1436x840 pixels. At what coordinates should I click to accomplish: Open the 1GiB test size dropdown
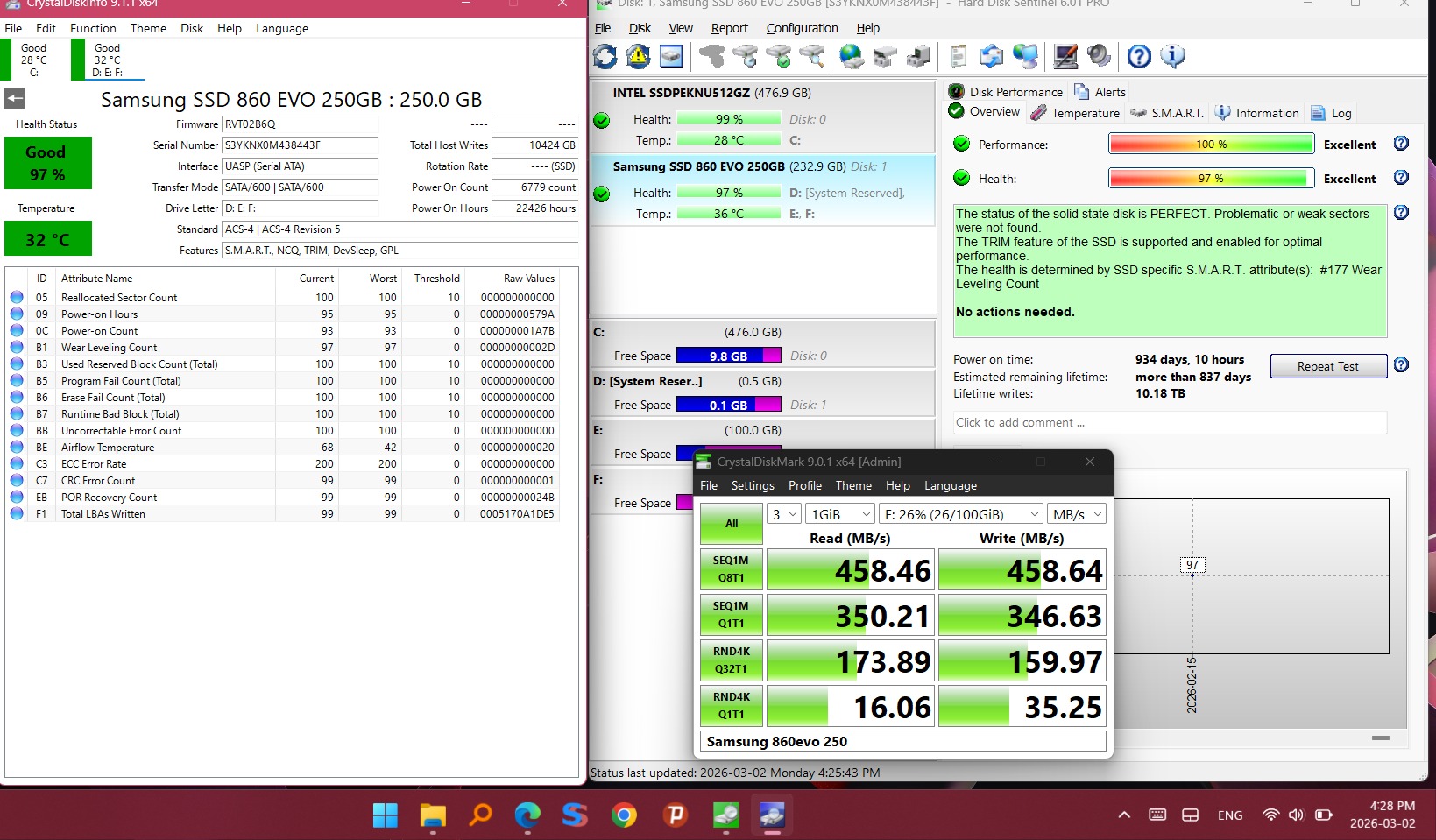pos(840,514)
